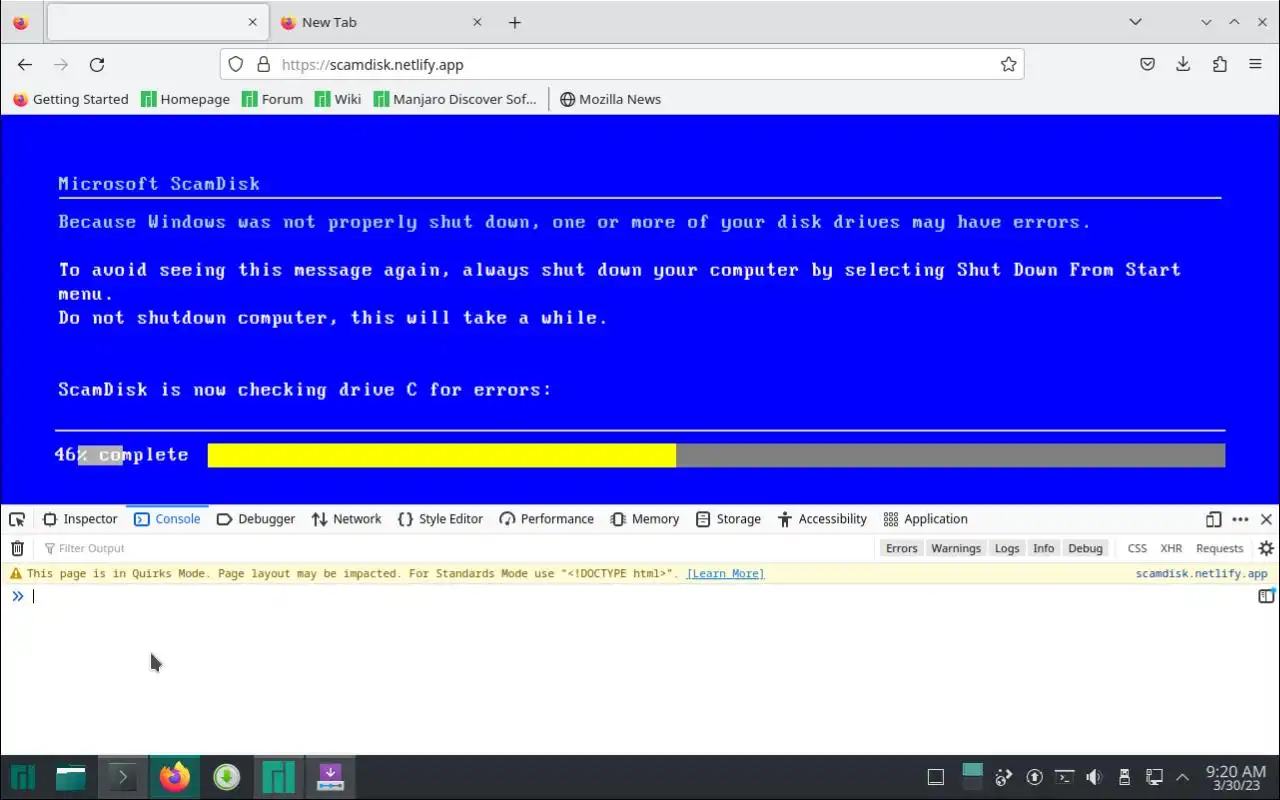
Task: Toggle the Logs filter
Action: (1007, 548)
